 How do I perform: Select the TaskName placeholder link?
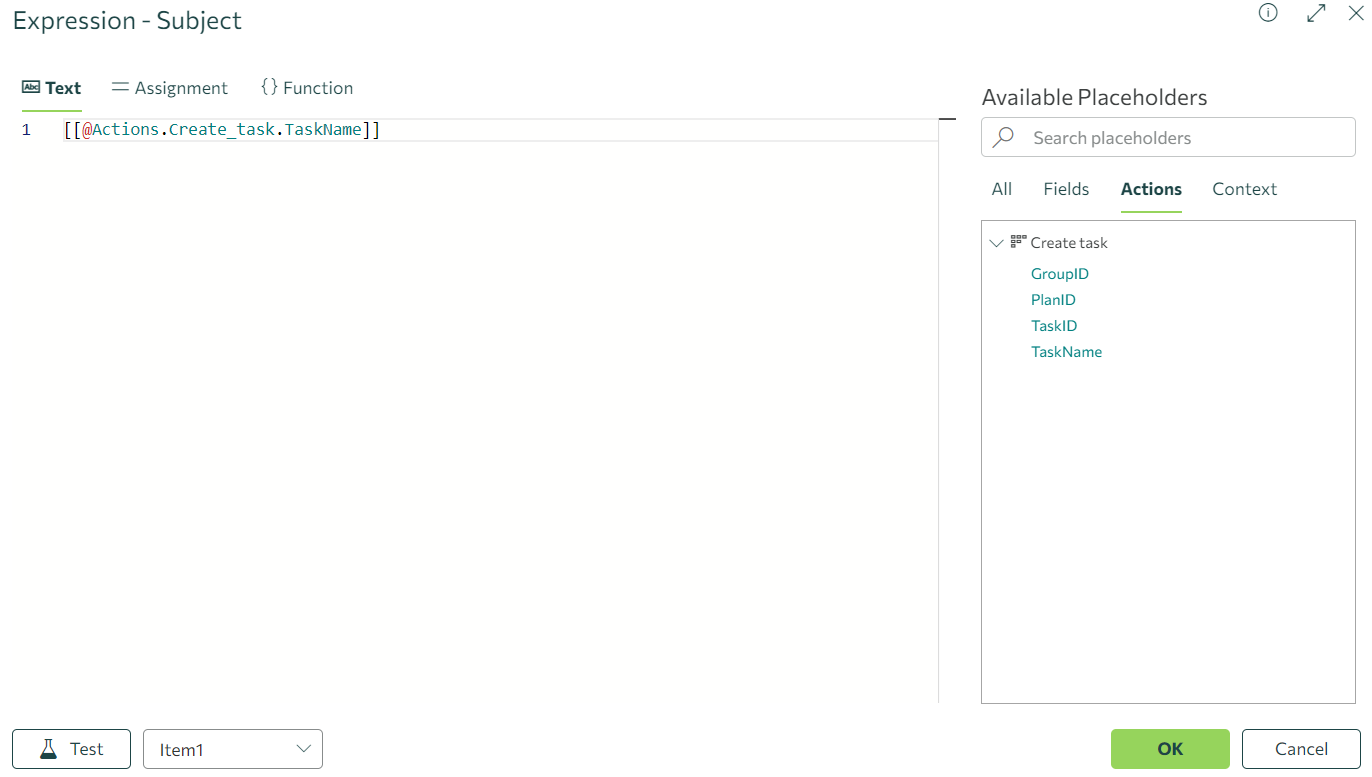click(x=1066, y=351)
